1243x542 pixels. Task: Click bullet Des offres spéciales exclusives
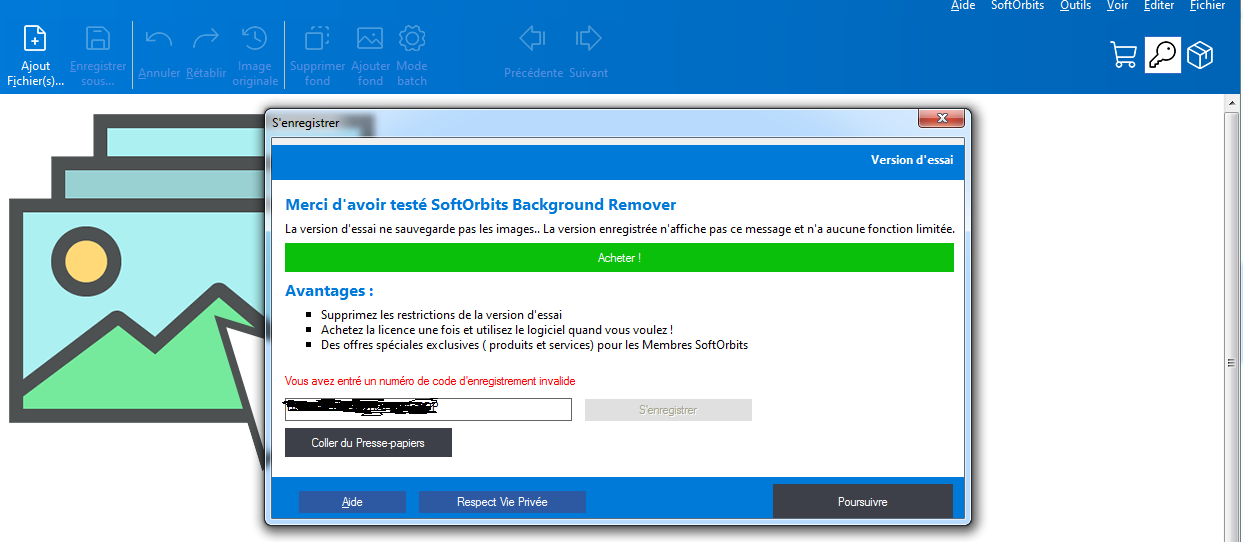click(x=534, y=345)
